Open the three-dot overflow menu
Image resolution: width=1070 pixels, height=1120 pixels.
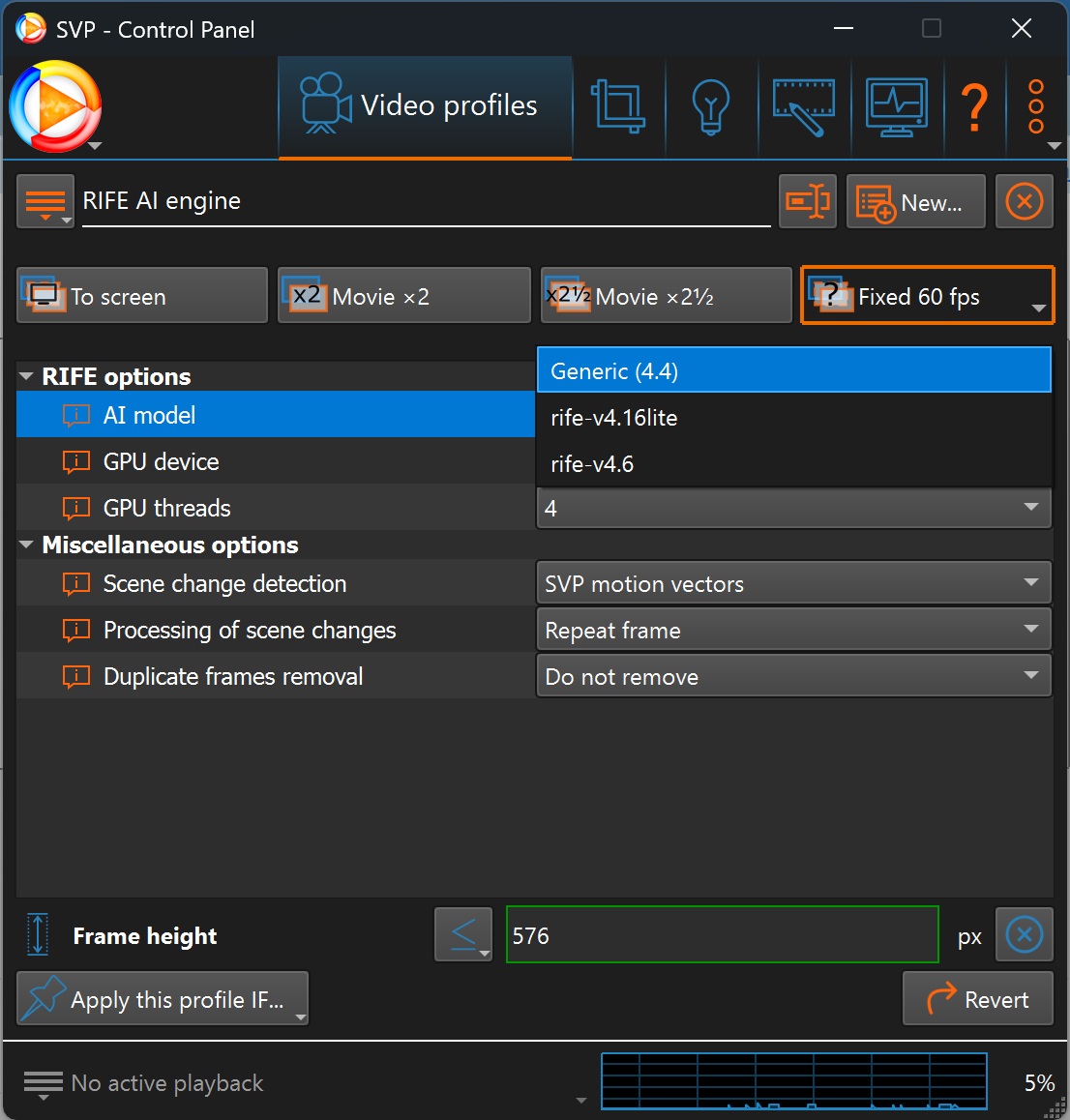click(x=1036, y=106)
